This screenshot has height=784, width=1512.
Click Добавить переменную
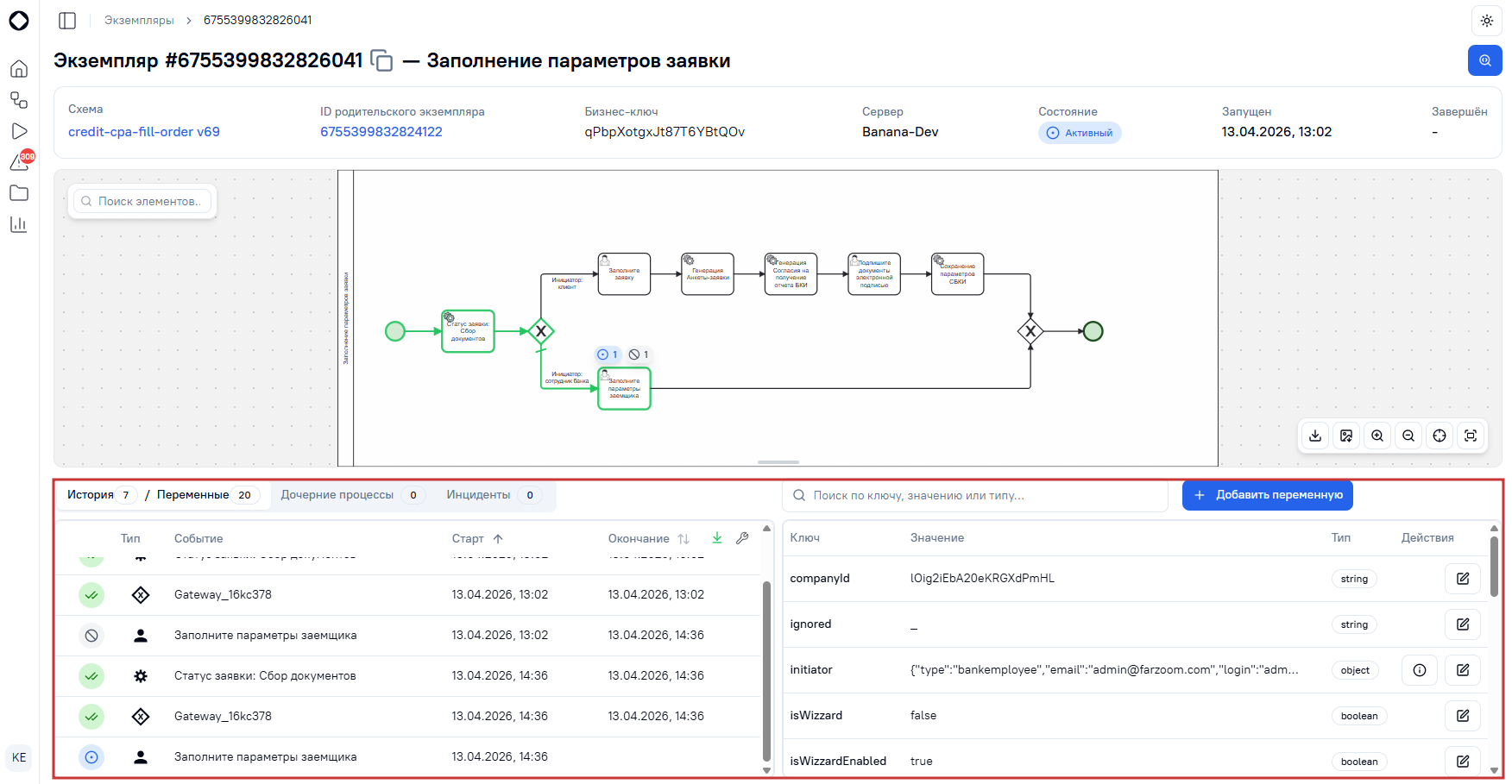[1267, 495]
